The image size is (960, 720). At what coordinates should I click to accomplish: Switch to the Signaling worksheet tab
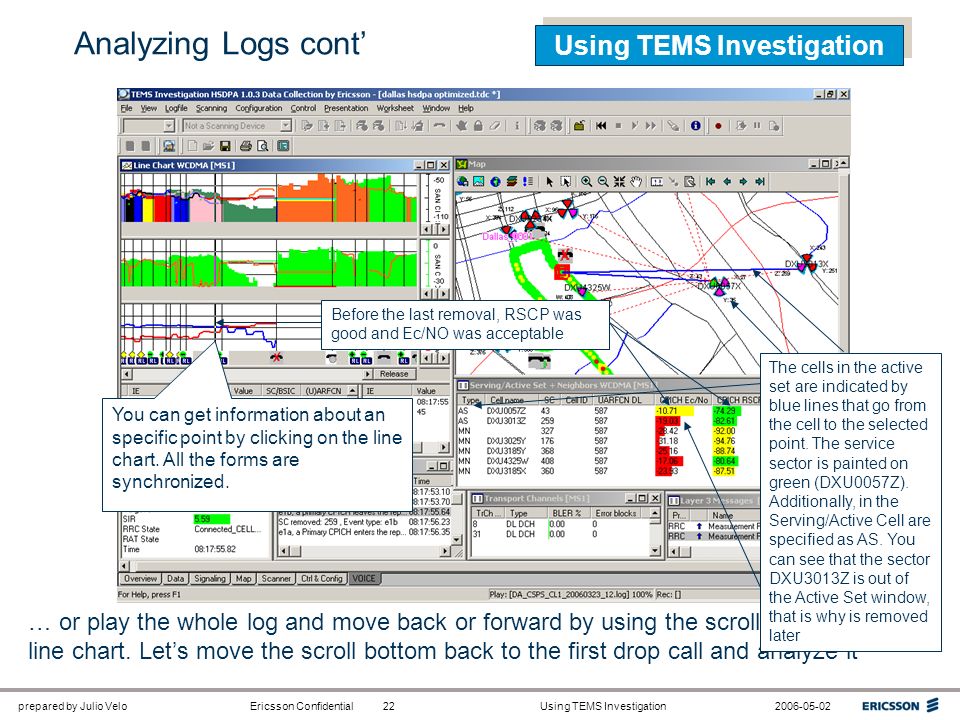pyautogui.click(x=209, y=579)
